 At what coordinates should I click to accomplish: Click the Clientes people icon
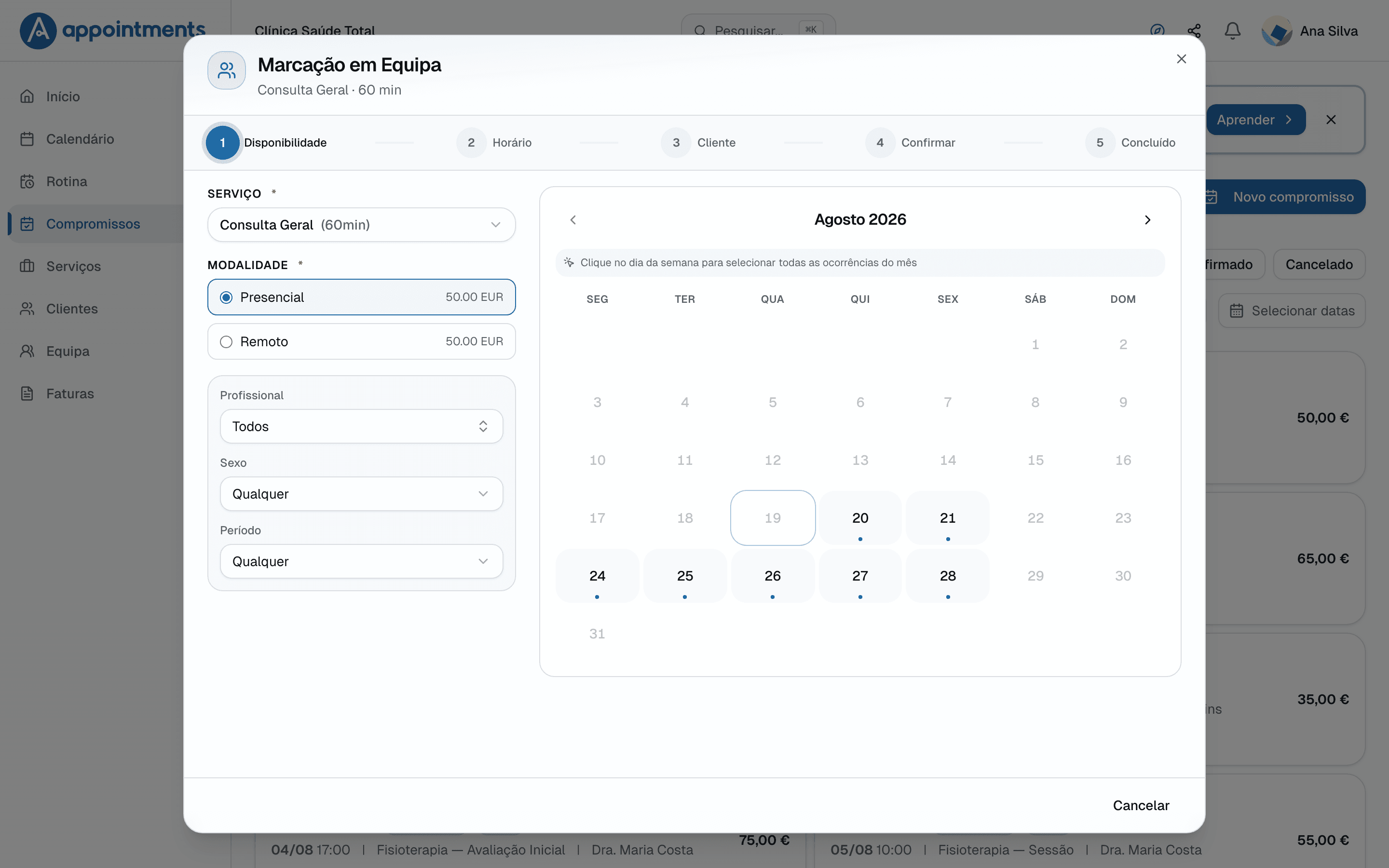pos(27,309)
